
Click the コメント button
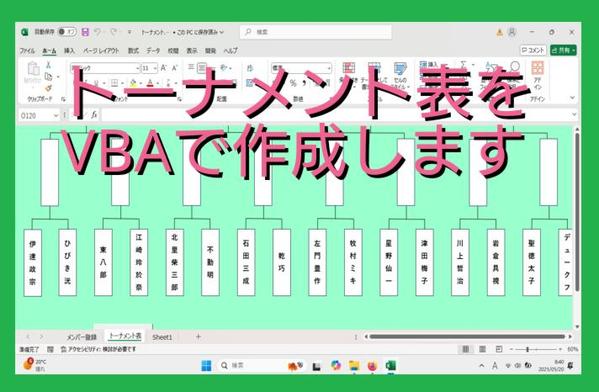[533, 50]
